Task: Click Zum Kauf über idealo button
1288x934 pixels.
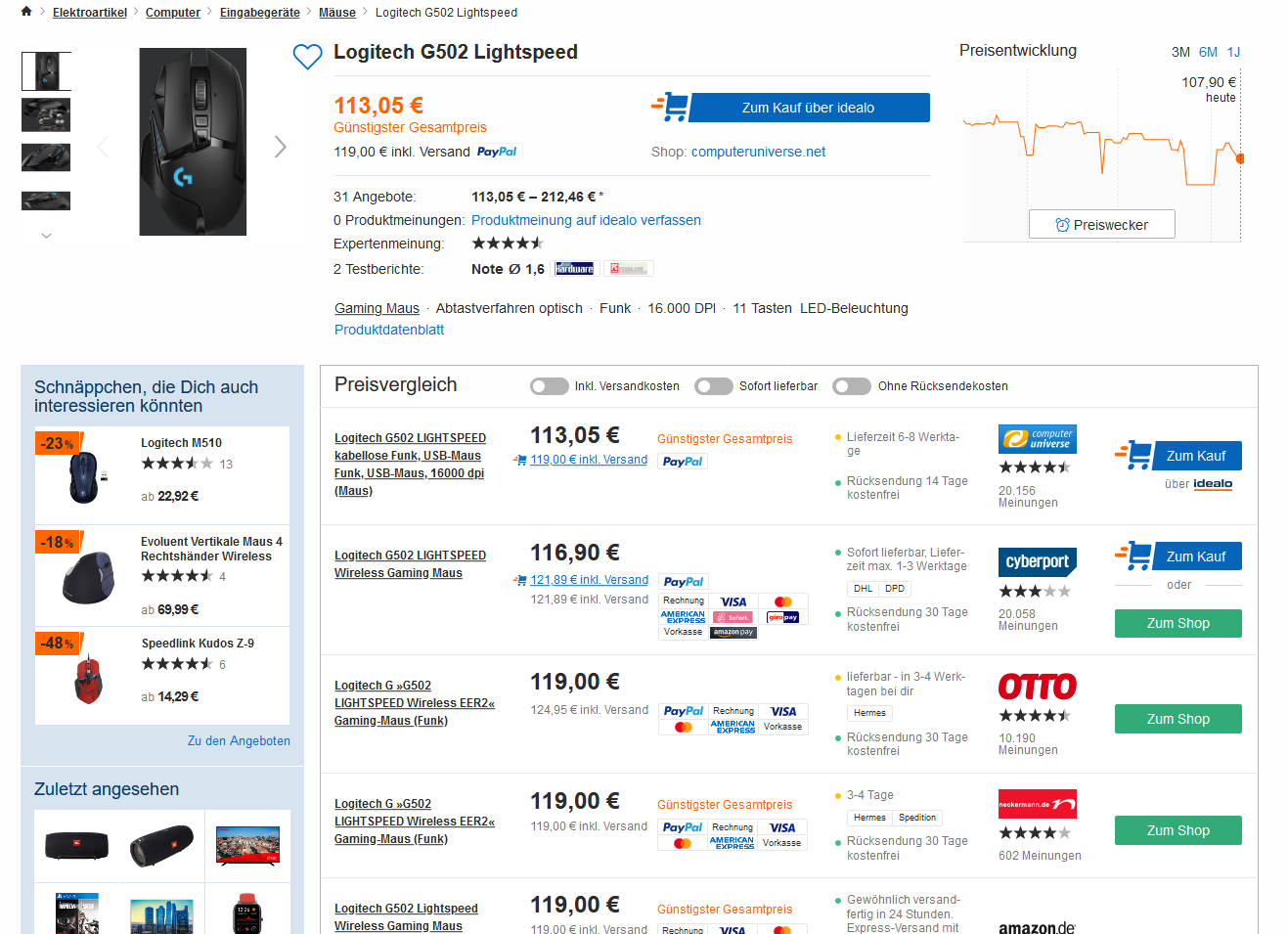Action: [x=809, y=108]
